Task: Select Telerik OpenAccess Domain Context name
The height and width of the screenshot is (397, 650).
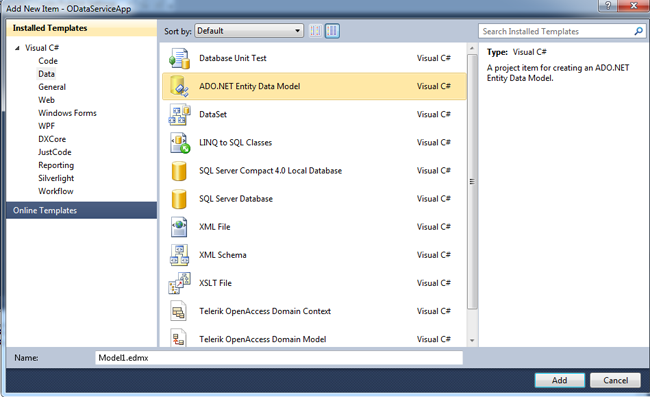Action: coord(265,311)
